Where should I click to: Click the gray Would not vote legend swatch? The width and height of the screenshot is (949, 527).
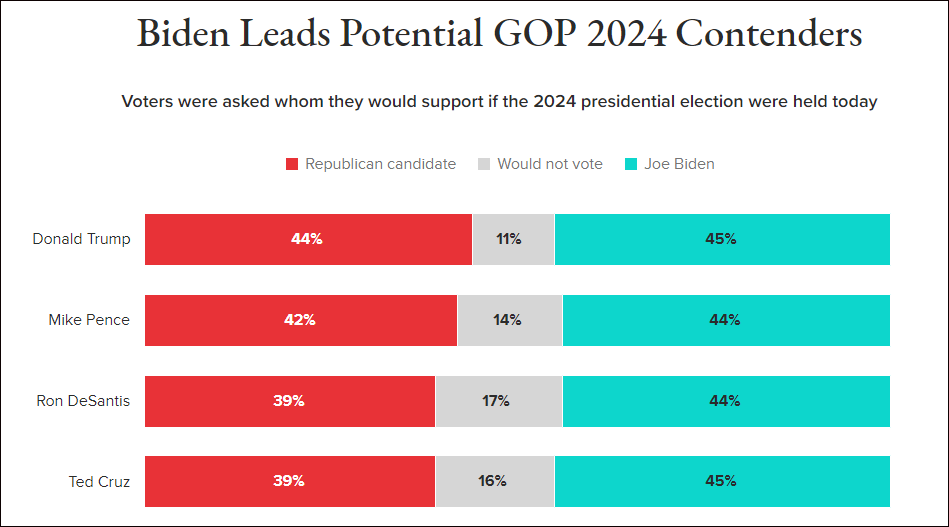pos(484,164)
